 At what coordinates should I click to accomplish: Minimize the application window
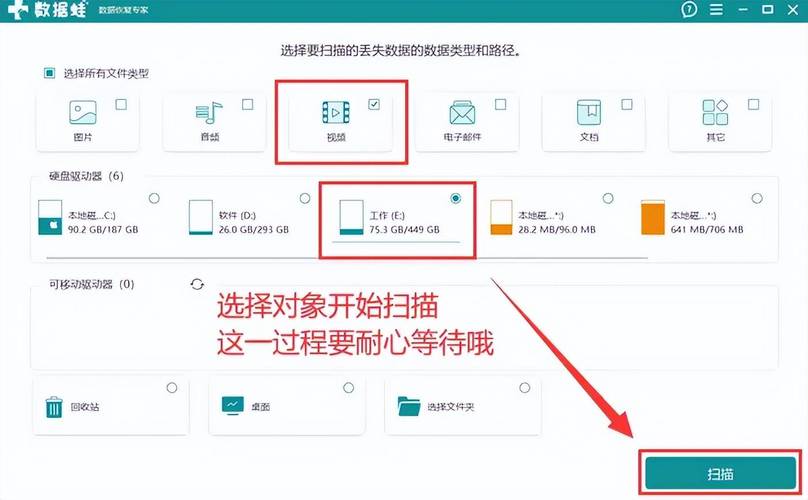pyautogui.click(x=743, y=9)
